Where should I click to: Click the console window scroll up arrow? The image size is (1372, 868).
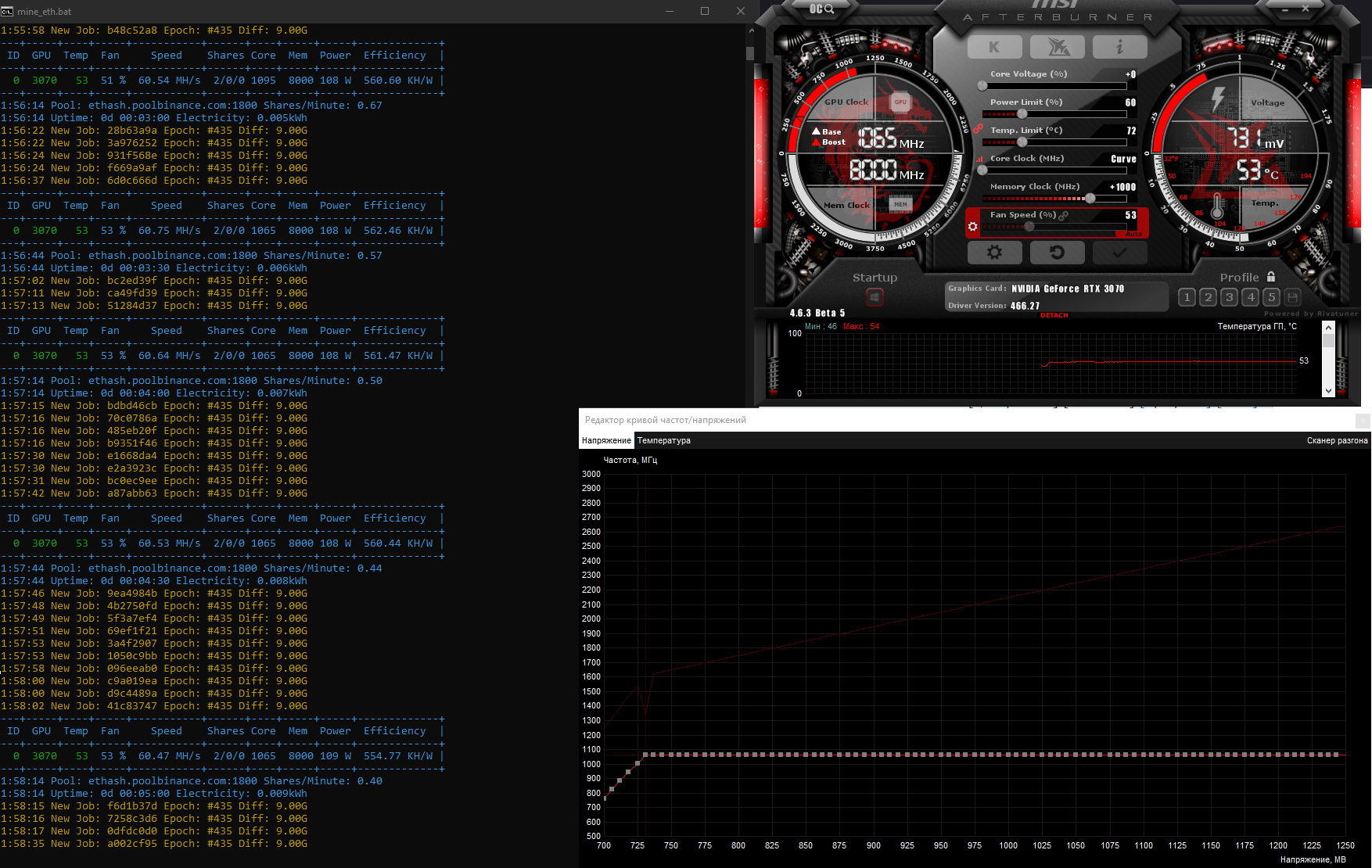(x=751, y=30)
